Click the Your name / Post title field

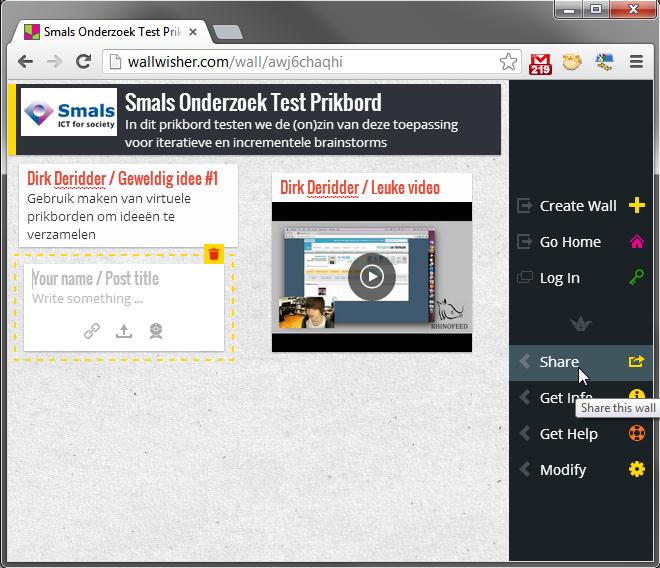click(x=124, y=279)
